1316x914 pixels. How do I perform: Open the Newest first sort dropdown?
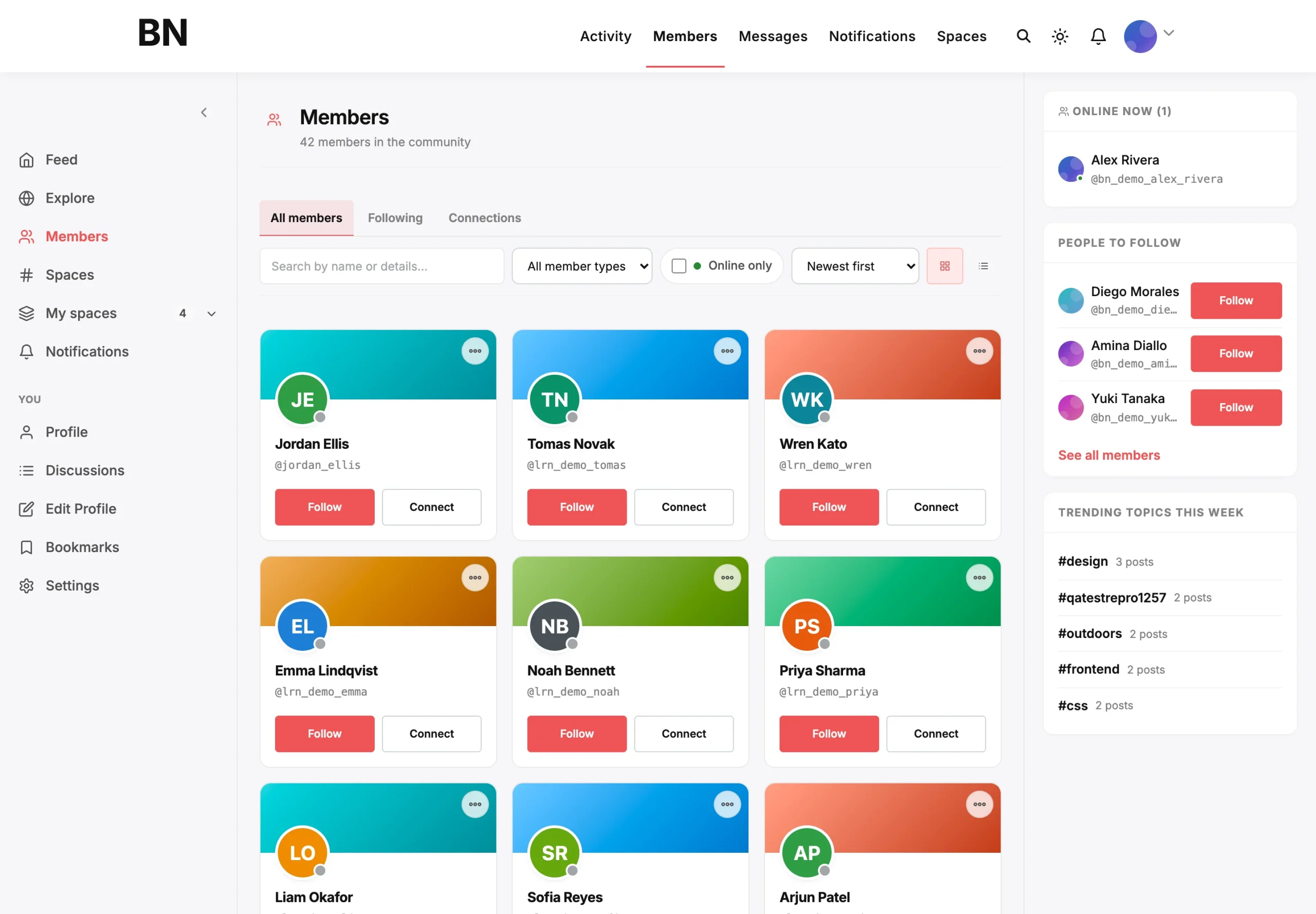855,266
